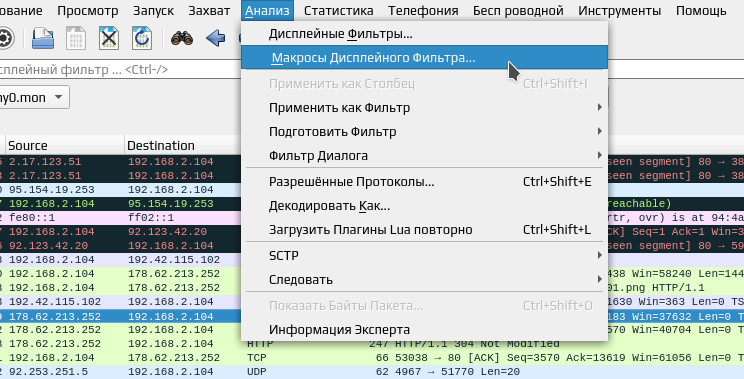Screen dimensions: 744x379
Task: Open the Просмотр menu
Action: (x=88, y=10)
